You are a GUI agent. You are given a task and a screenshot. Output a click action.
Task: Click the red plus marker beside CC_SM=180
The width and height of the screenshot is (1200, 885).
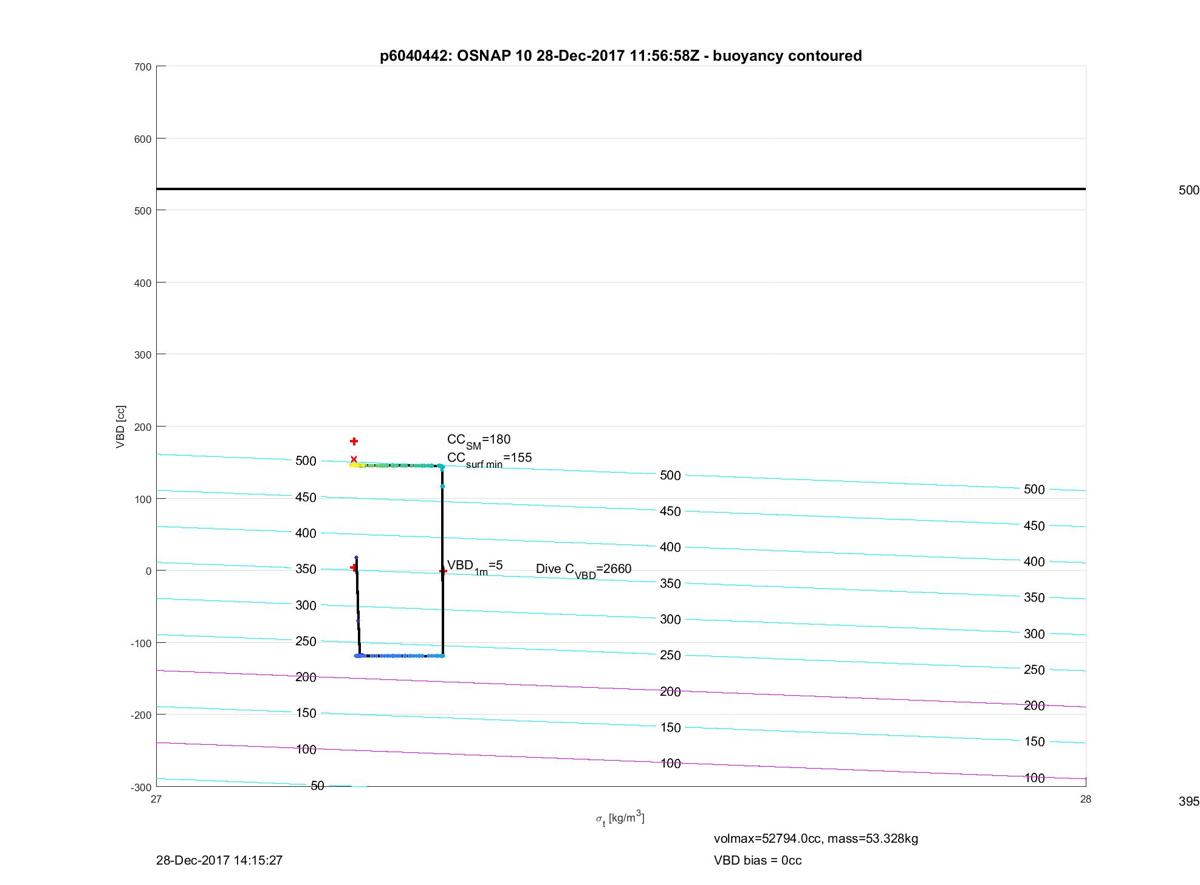pos(354,441)
